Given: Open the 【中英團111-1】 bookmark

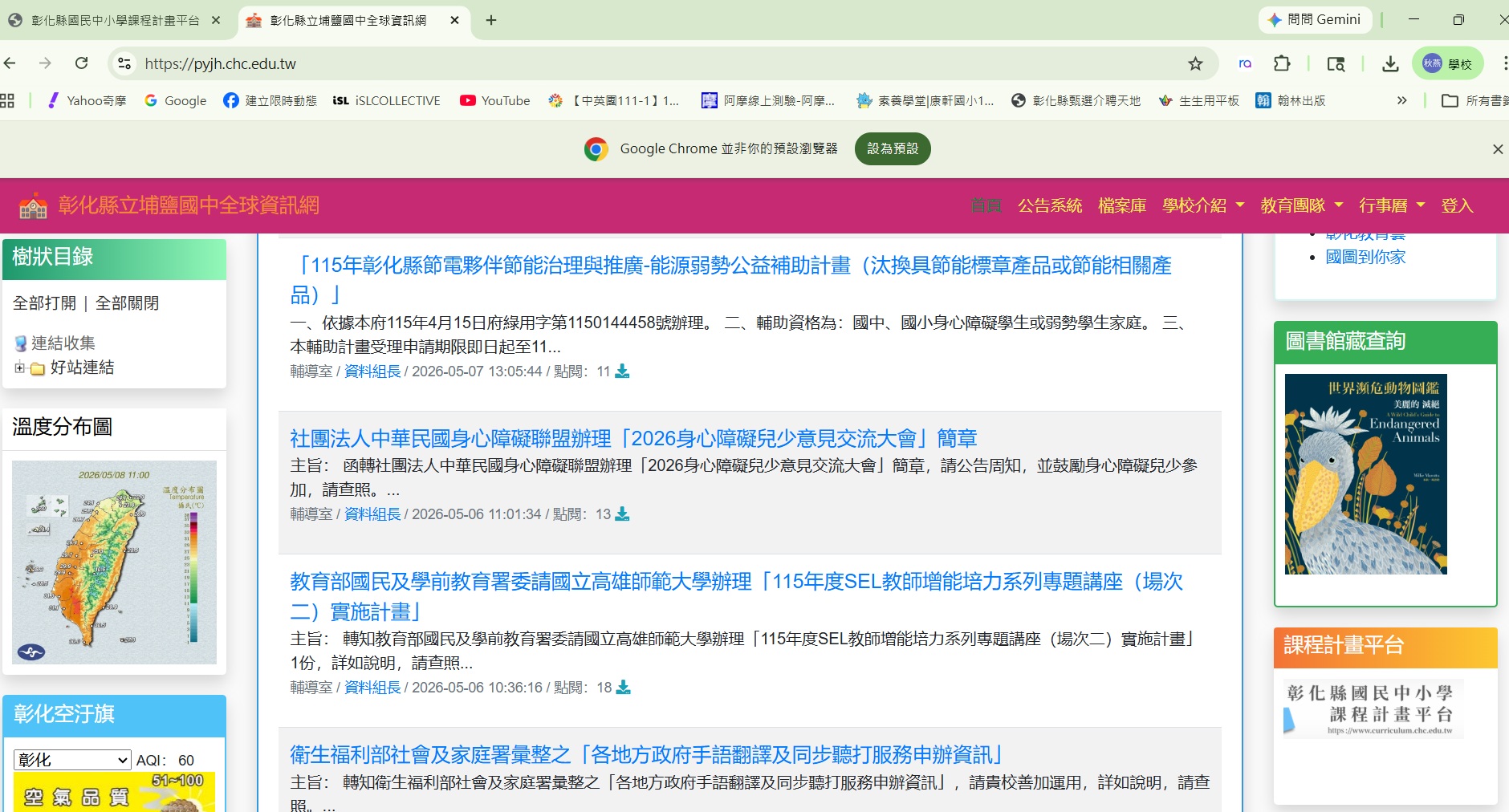Looking at the screenshot, I should pos(614,100).
